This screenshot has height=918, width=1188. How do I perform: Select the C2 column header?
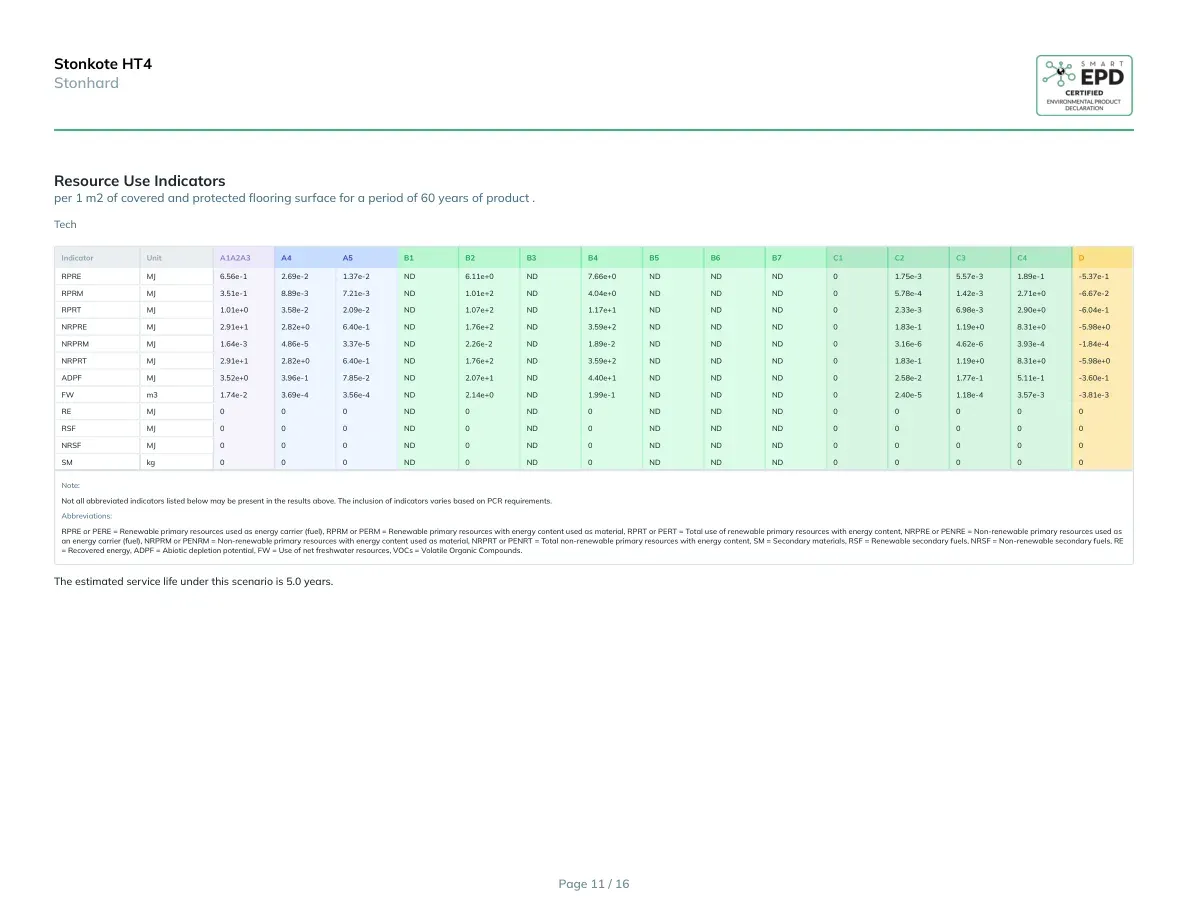pos(899,258)
